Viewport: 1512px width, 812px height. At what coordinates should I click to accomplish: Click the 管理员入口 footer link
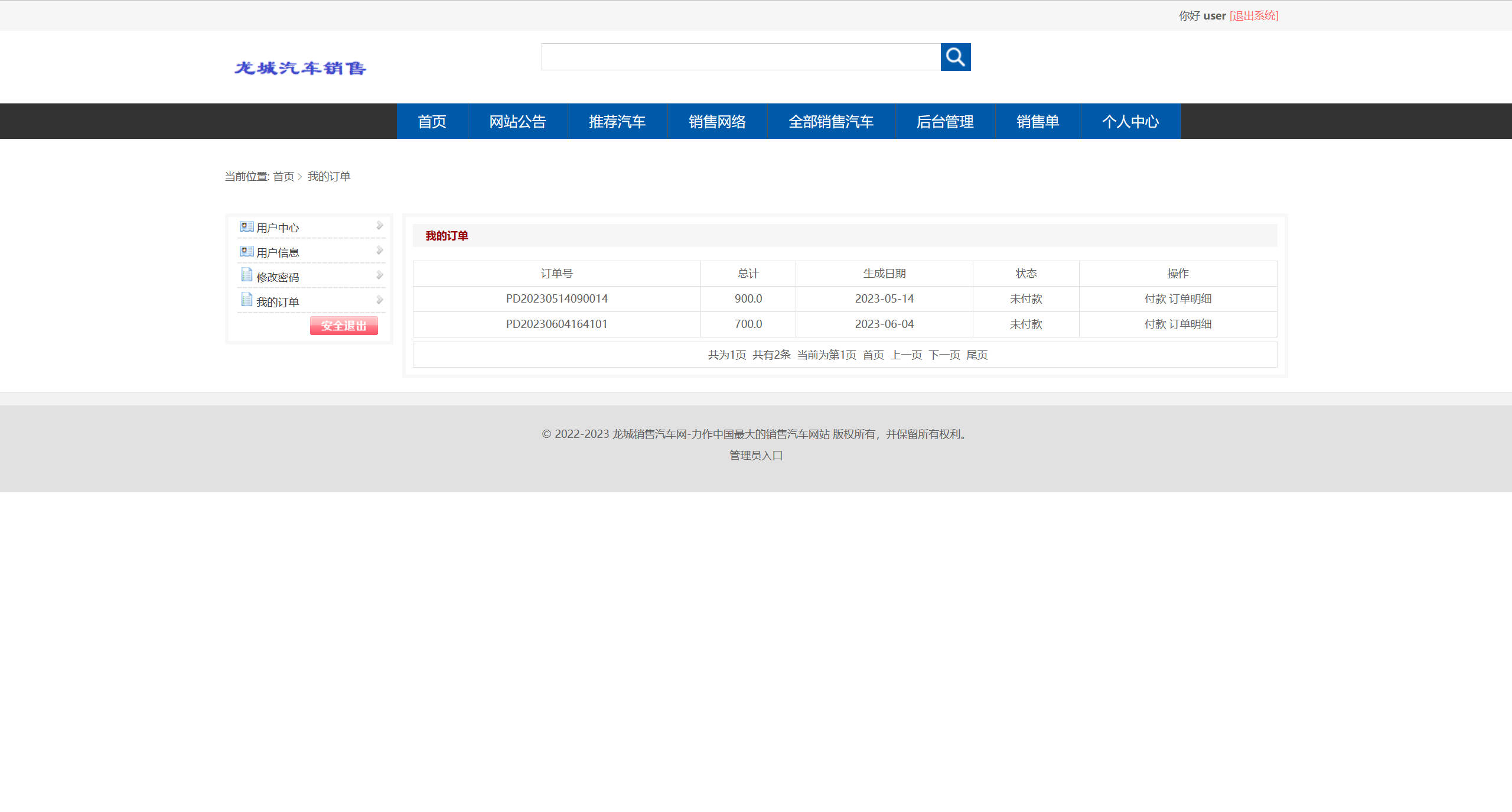point(755,456)
